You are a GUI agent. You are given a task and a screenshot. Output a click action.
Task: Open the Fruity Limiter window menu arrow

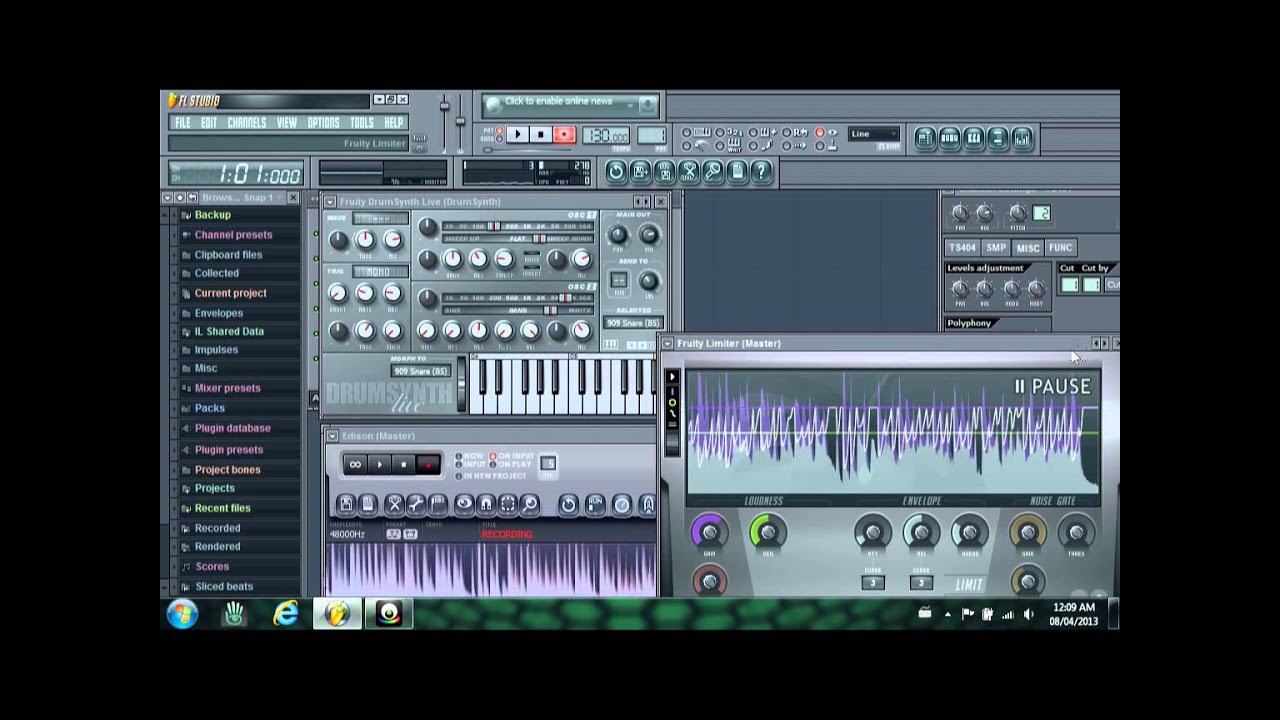[x=668, y=343]
